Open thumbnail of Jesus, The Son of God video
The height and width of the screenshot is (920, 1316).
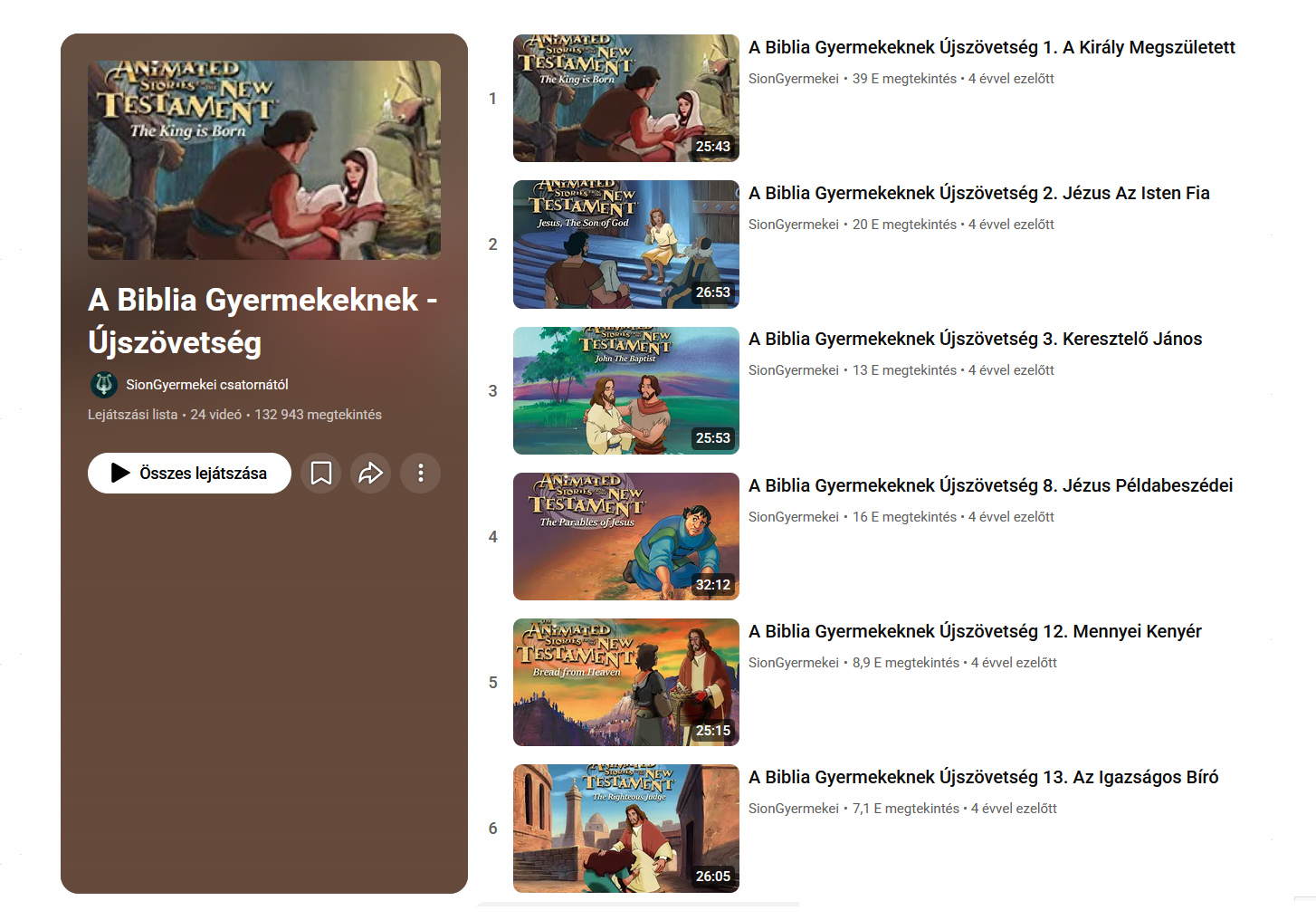click(x=625, y=244)
